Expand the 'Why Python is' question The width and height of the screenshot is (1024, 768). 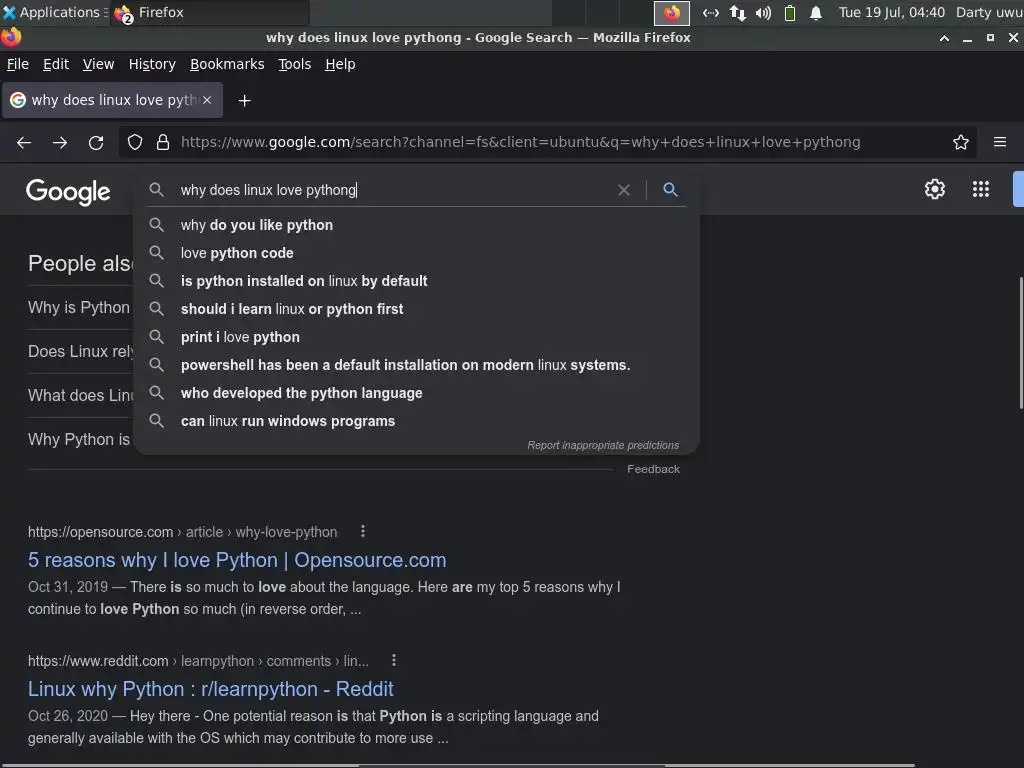point(79,440)
